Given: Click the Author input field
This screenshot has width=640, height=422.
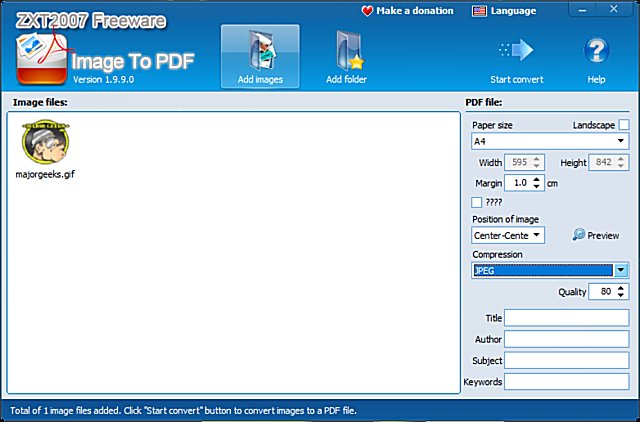Looking at the screenshot, I should (x=567, y=339).
